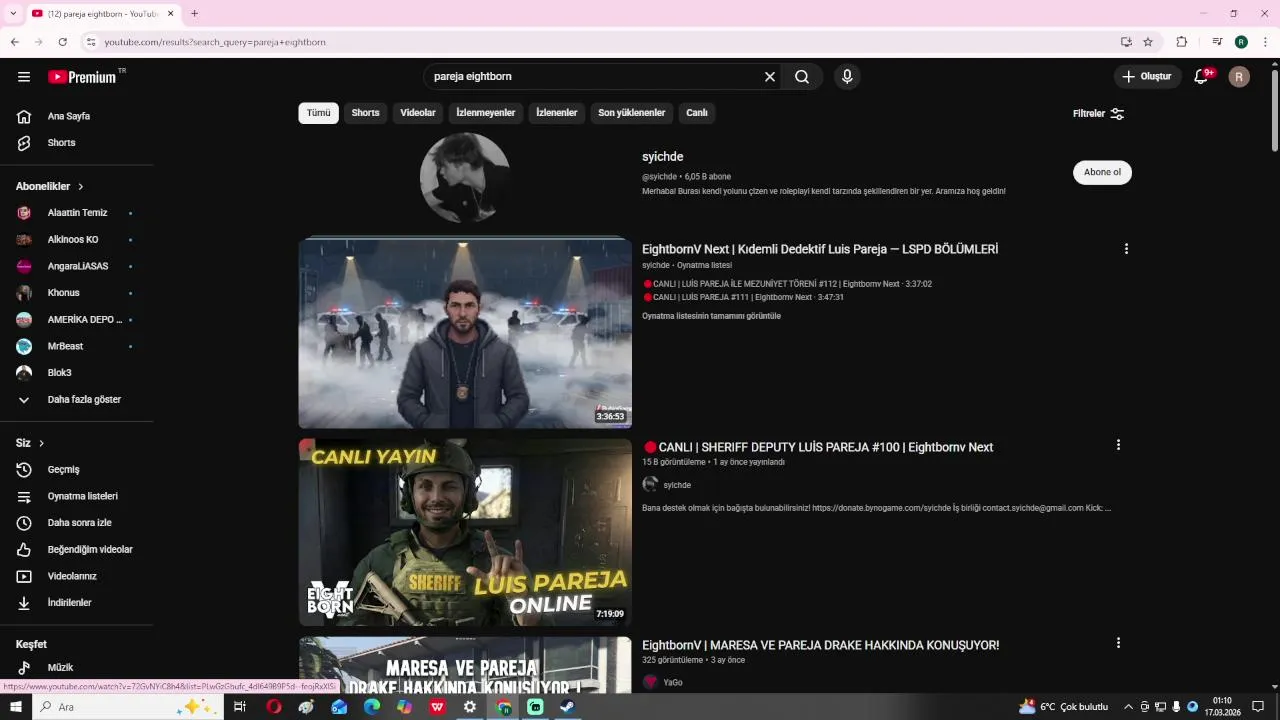Open Oynatma listesinin tamamını görüntüle link
1280x720 pixels.
tap(712, 316)
